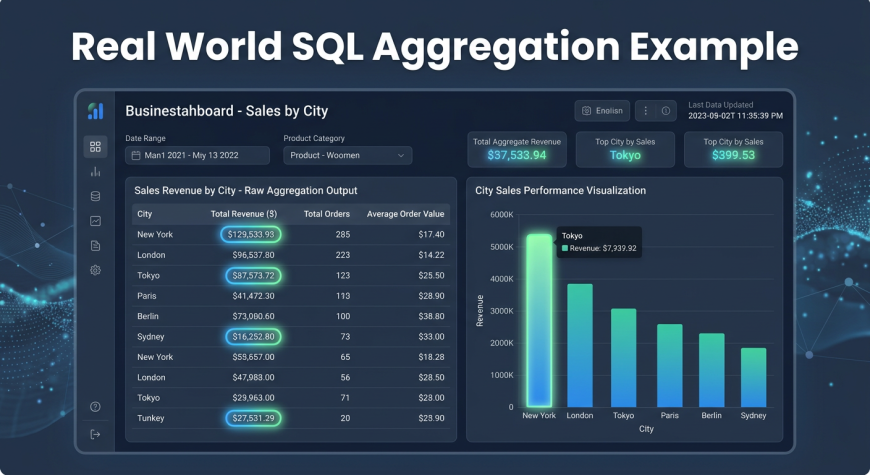This screenshot has height=475, width=870.
Task: Expand the Product Category dropdown
Action: (x=347, y=155)
